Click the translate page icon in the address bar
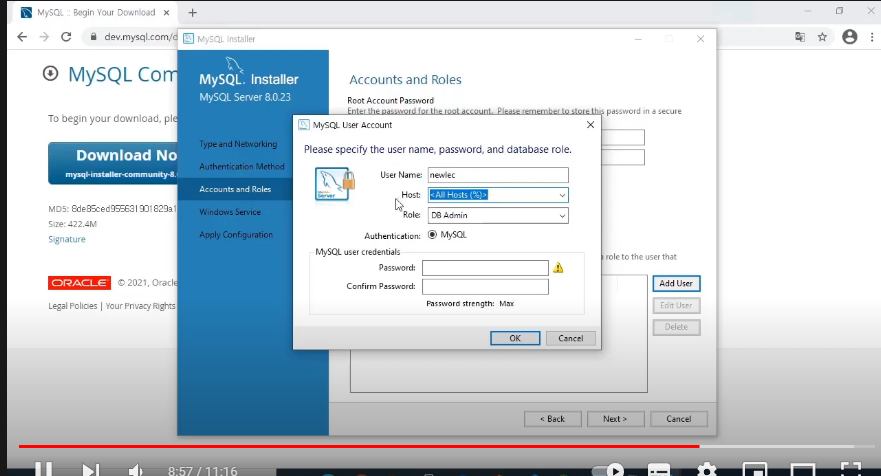Image resolution: width=881 pixels, height=476 pixels. 800,37
